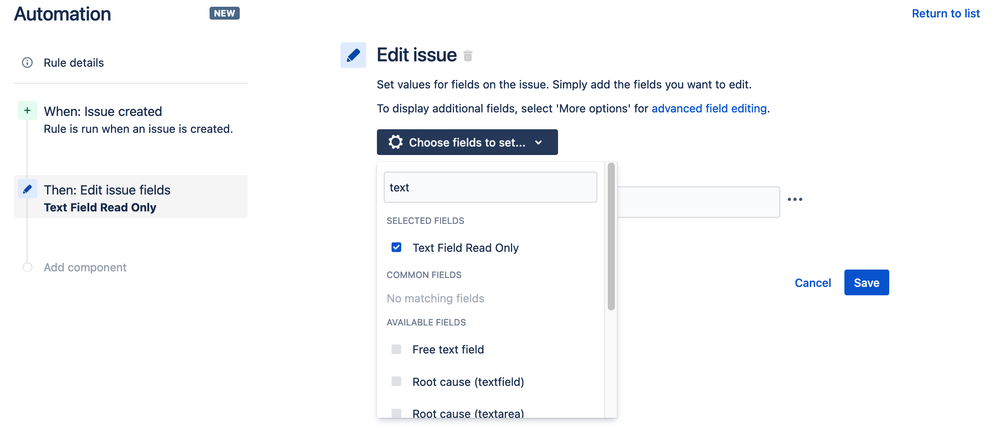Click the 'Root cause (textfield)' label

[x=468, y=382]
